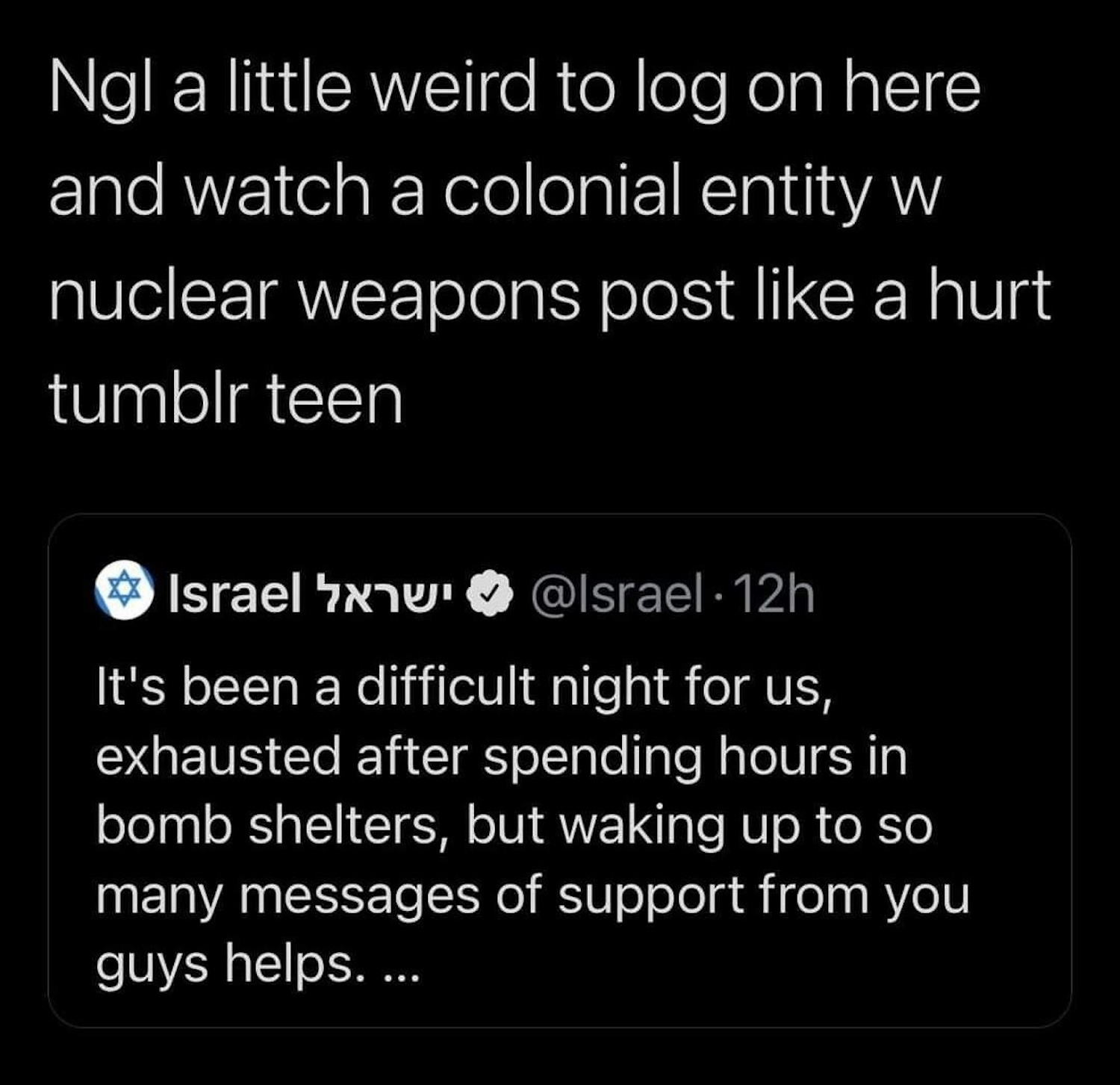This screenshot has height=1085, width=1120.
Task: Click the "Israel" display name
Action: [x=235, y=594]
